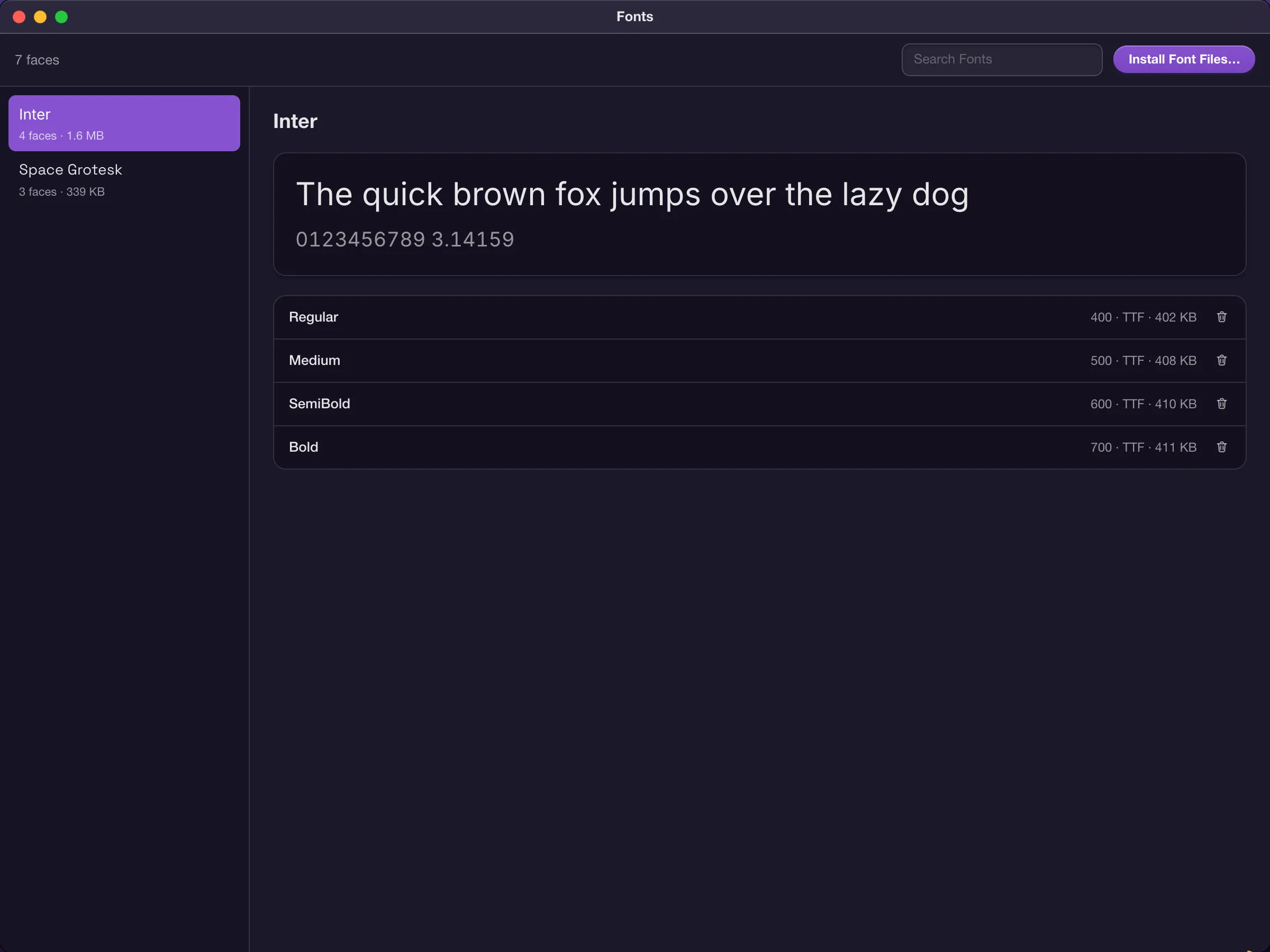Select the Inter font family

[x=124, y=123]
